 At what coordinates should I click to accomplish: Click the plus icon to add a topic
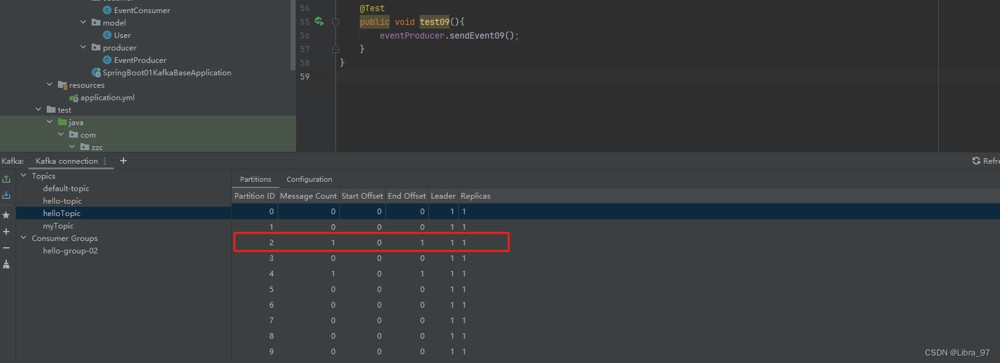pyautogui.click(x=6, y=232)
